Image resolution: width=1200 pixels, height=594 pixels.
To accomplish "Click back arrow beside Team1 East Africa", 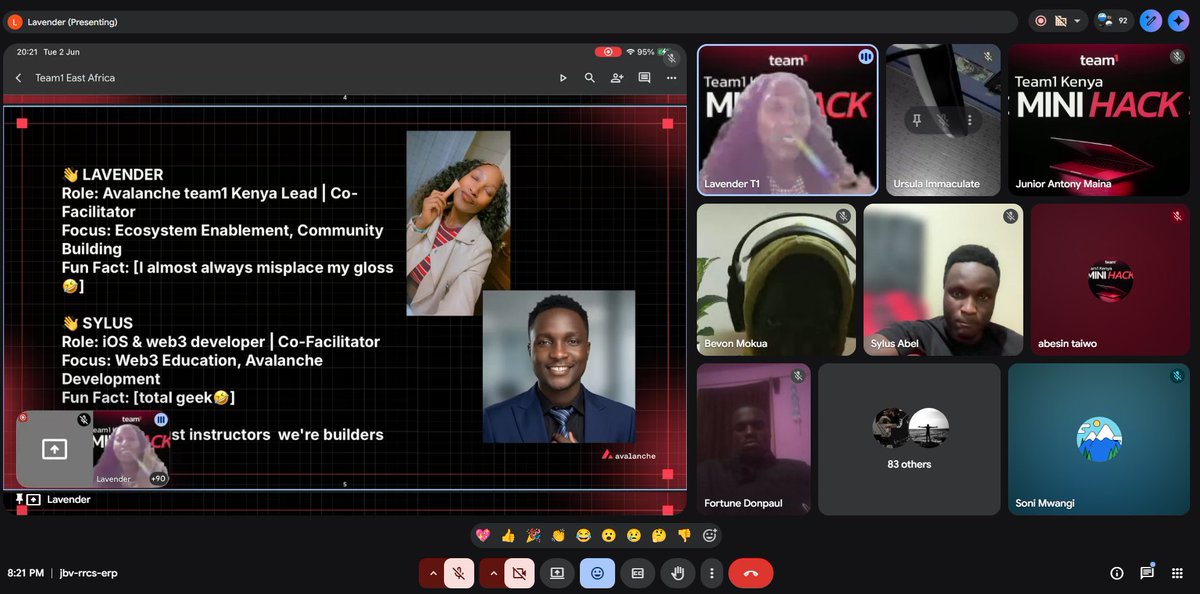I will pyautogui.click(x=18, y=77).
